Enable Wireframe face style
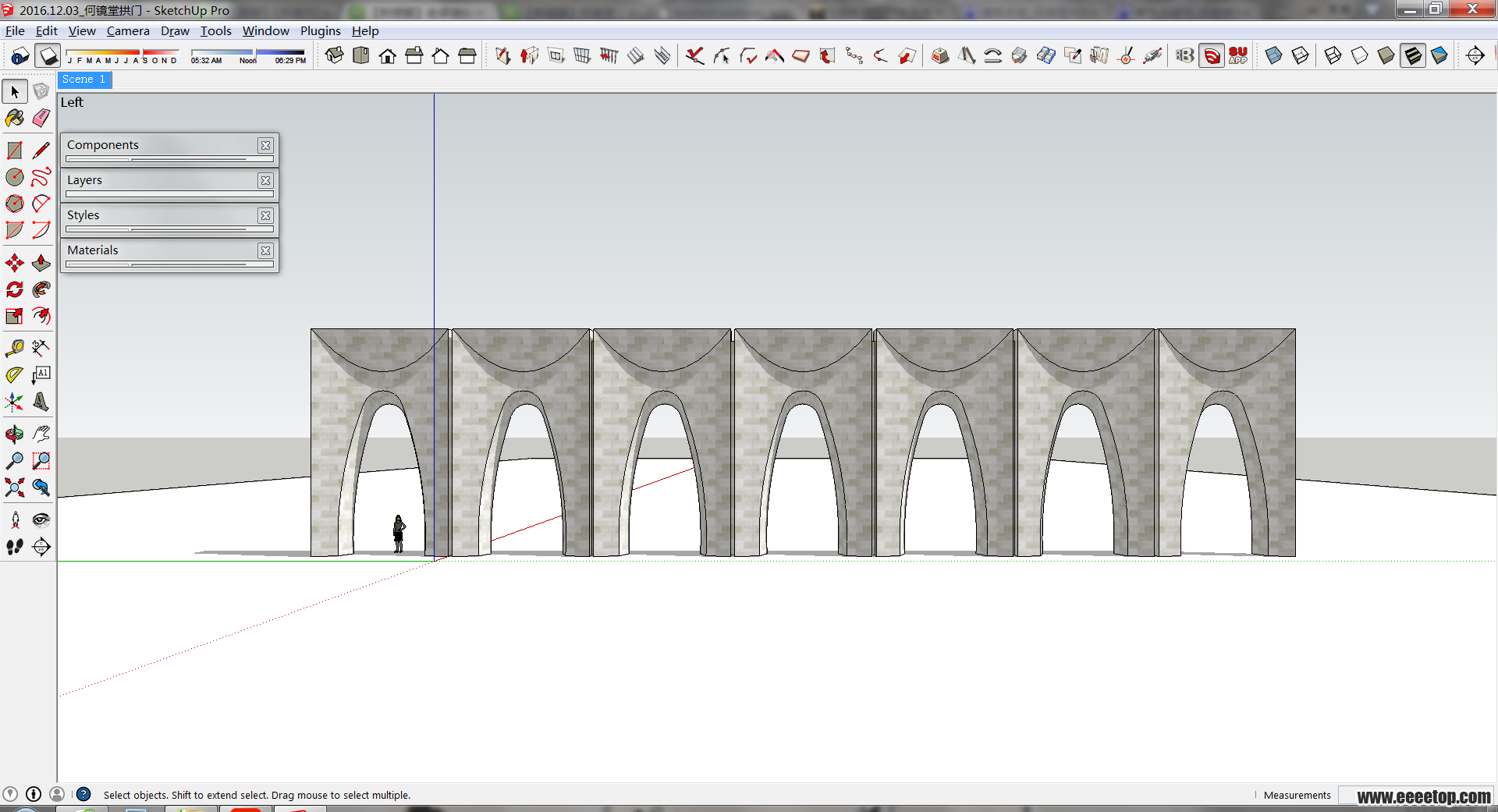Screen dimensions: 1498x812 (1333, 55)
